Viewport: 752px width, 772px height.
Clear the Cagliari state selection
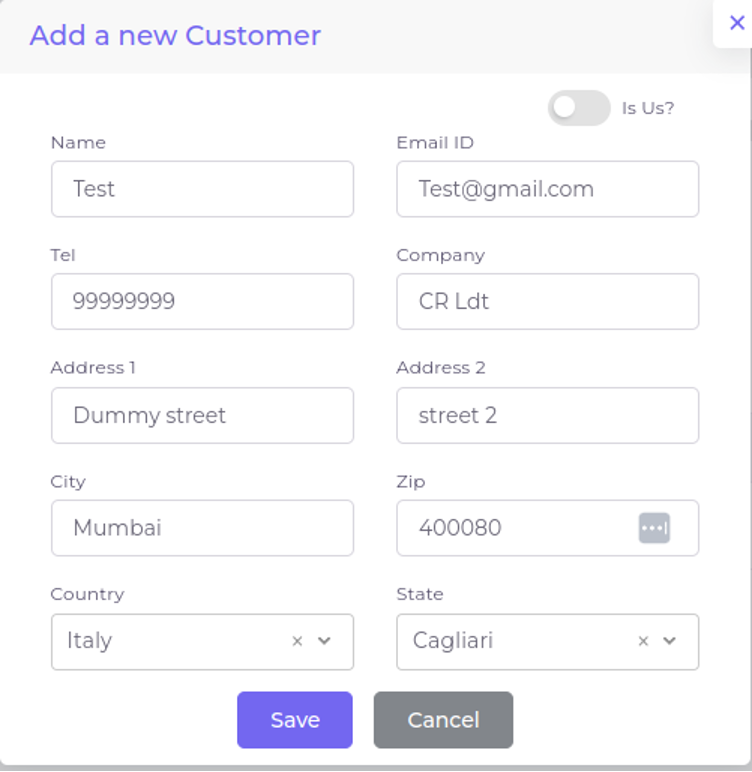click(643, 641)
